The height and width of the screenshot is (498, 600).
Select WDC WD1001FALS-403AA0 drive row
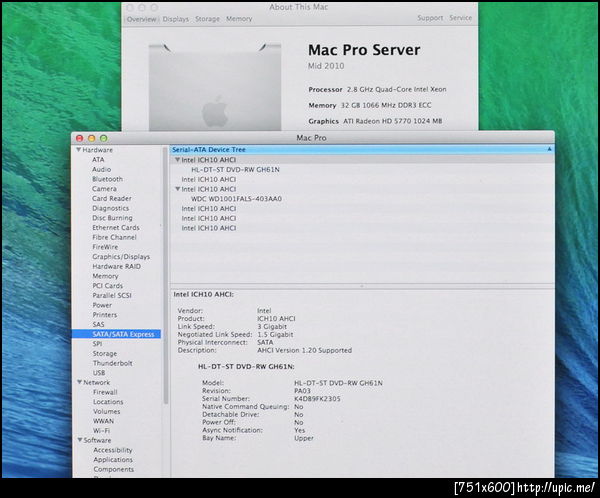[362, 199]
